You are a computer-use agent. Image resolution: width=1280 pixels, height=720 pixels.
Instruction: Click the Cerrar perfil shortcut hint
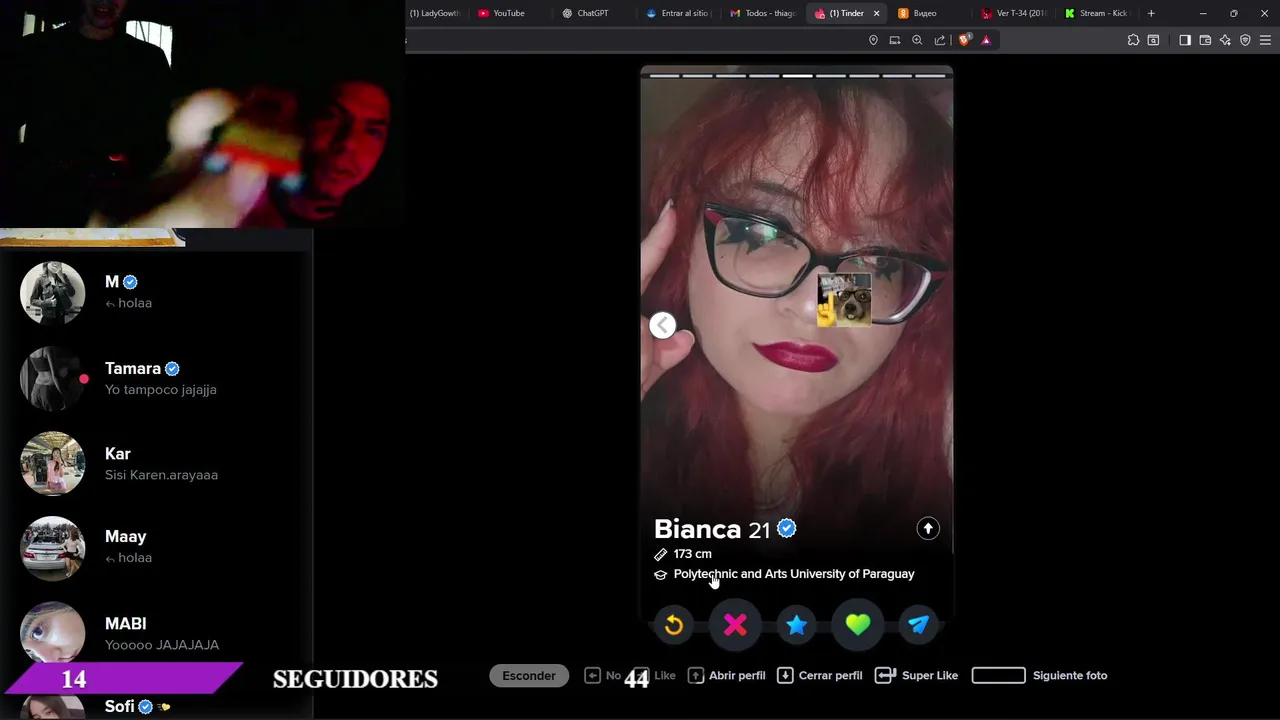pyautogui.click(x=820, y=676)
